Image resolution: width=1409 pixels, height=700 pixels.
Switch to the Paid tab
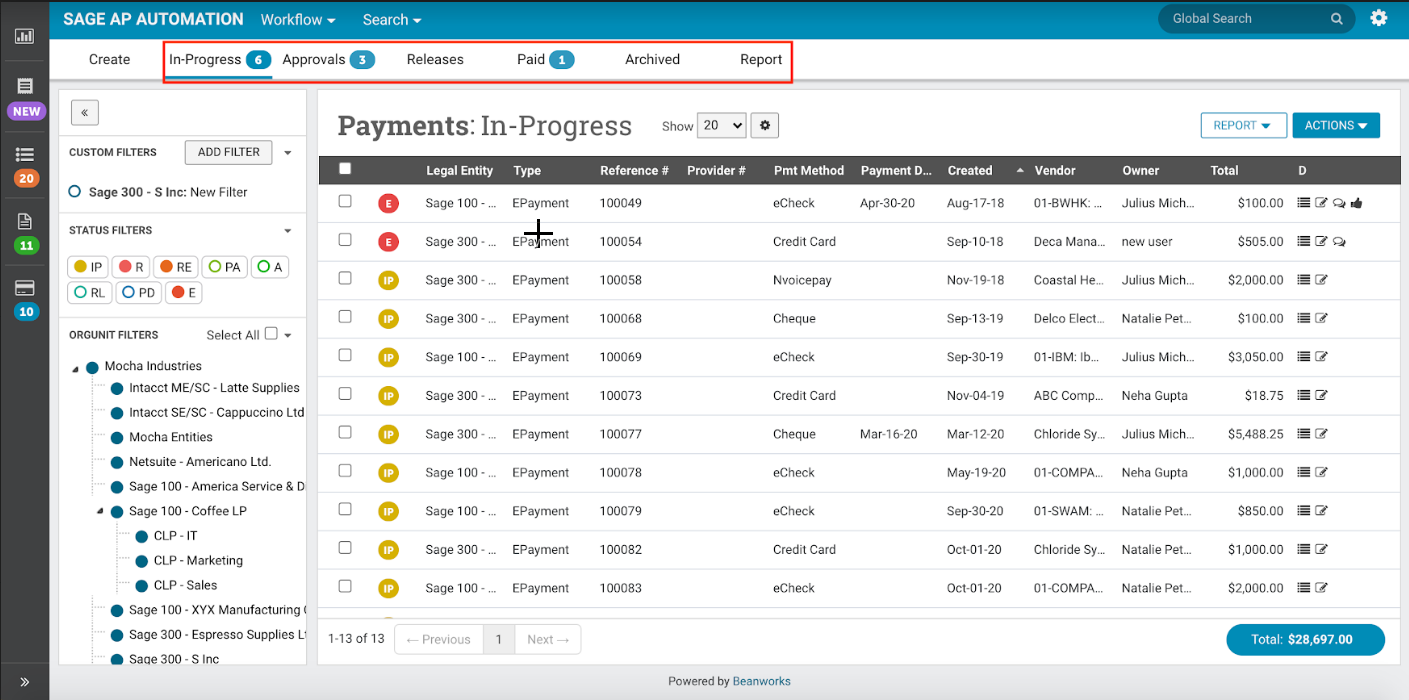click(x=546, y=60)
